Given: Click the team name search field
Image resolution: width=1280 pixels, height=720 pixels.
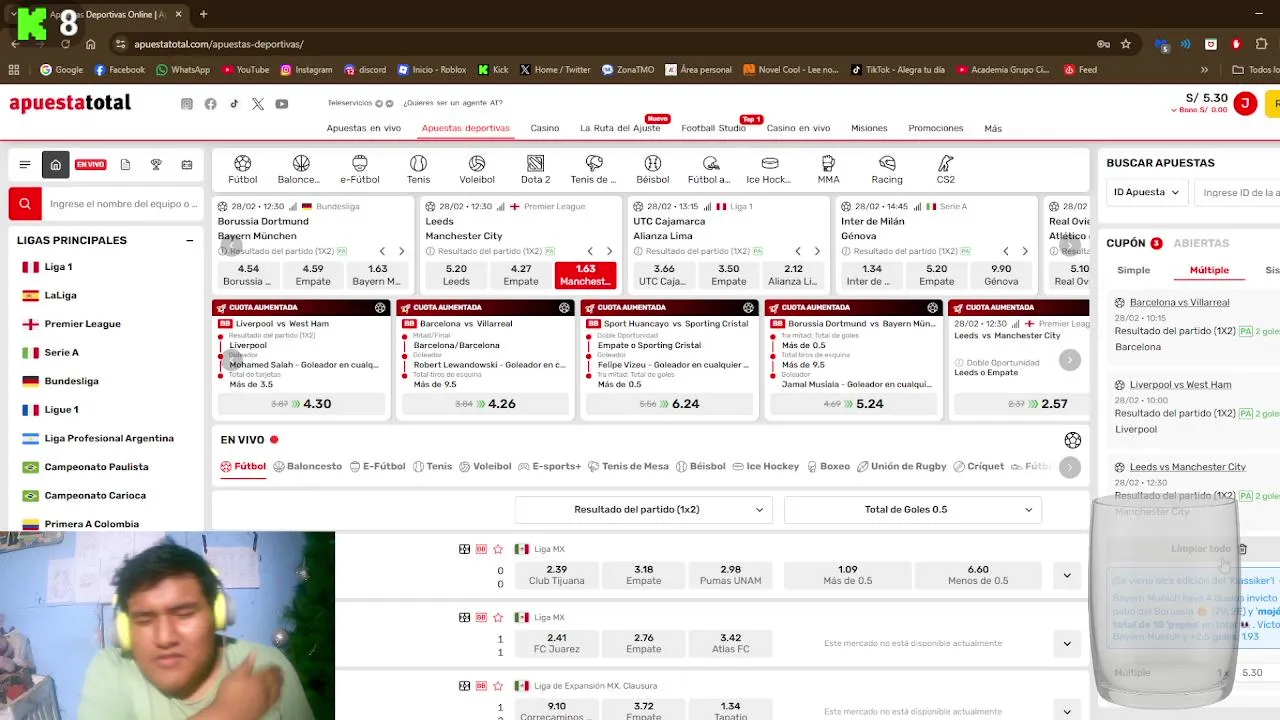Looking at the screenshot, I should pyautogui.click(x=124, y=204).
